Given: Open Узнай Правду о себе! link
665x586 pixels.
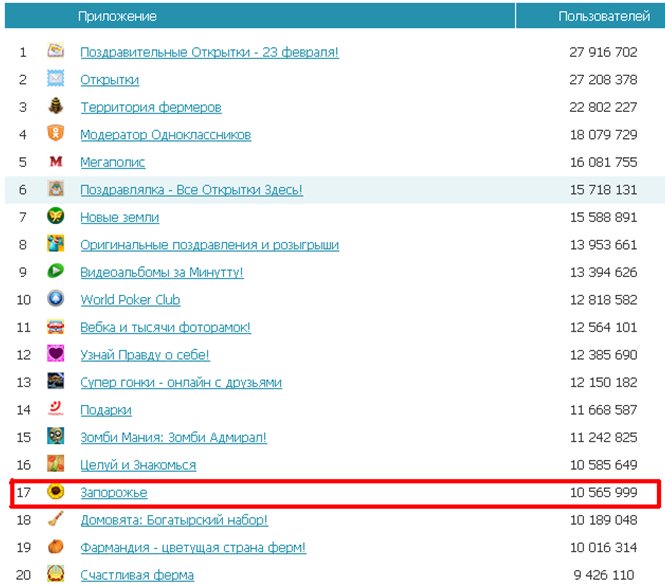Looking at the screenshot, I should tap(145, 355).
